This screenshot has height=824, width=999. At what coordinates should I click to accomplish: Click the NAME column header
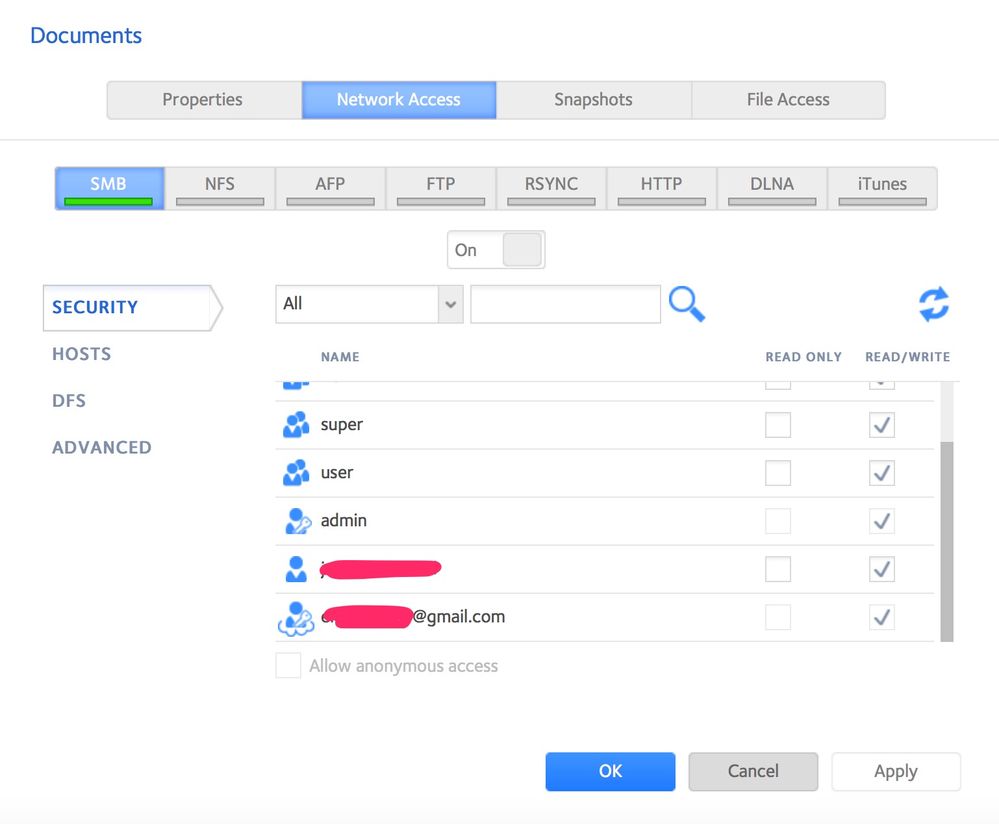340,357
